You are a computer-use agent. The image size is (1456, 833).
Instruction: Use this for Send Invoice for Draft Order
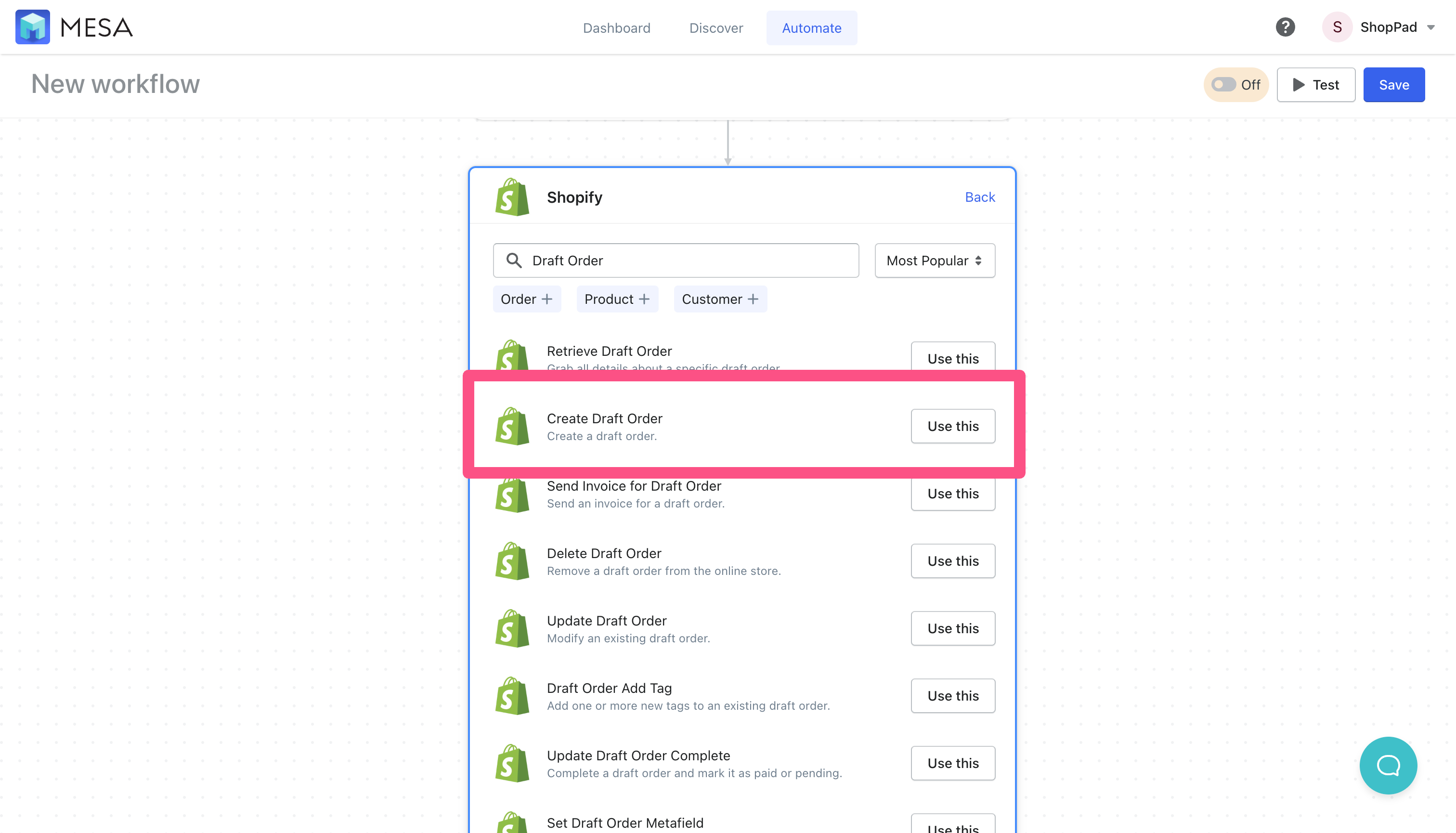953,495
